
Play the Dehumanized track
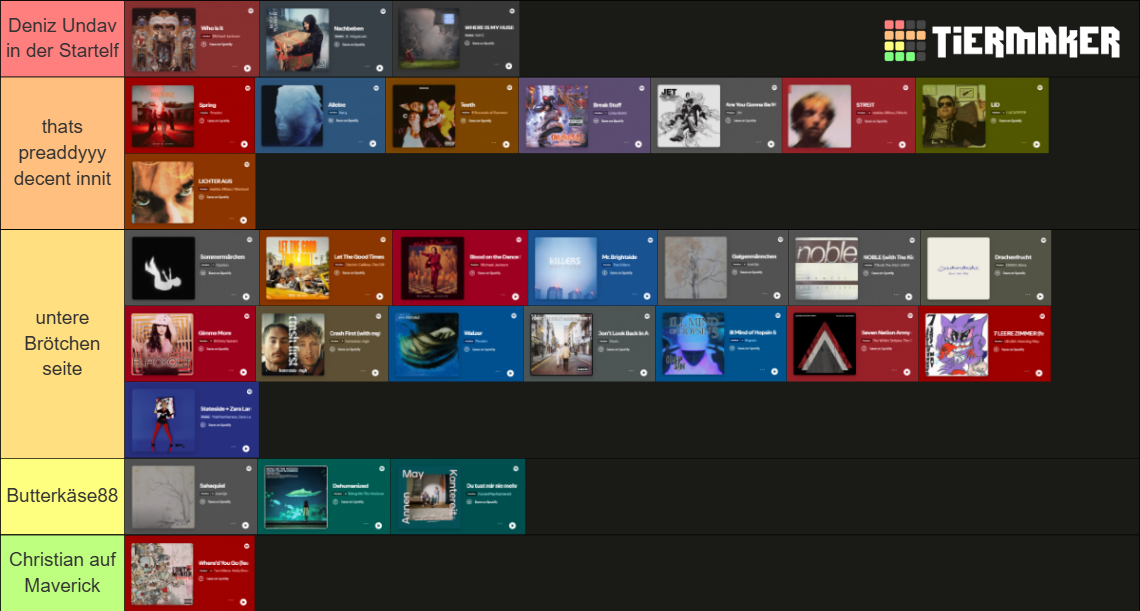[x=379, y=525]
